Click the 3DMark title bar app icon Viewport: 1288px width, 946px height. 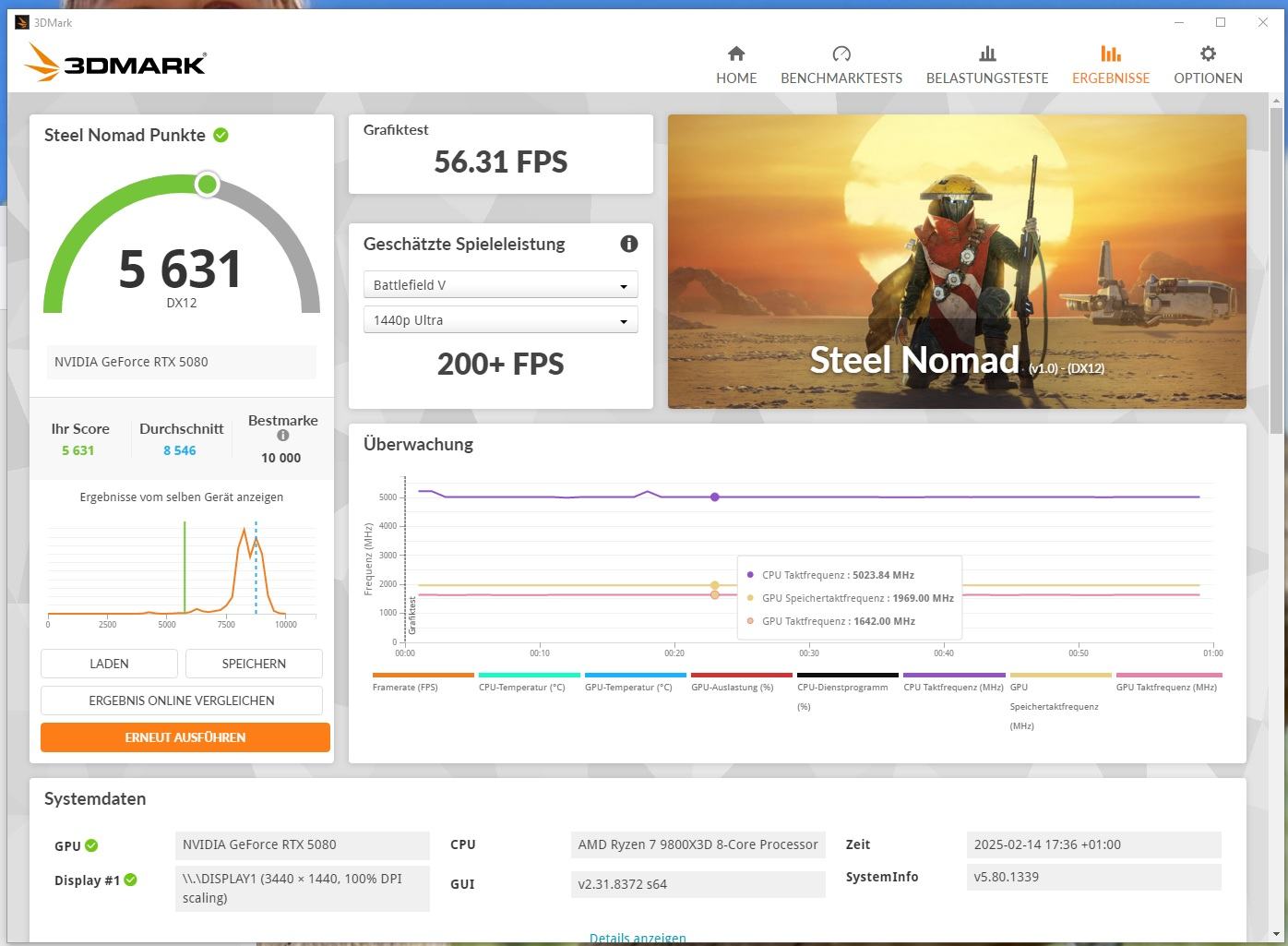(x=22, y=22)
